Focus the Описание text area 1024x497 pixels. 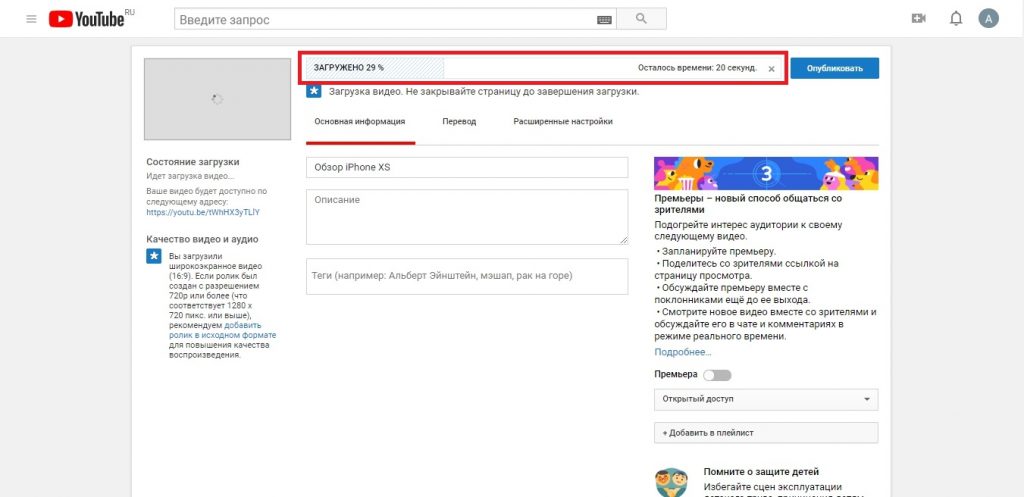(x=467, y=217)
